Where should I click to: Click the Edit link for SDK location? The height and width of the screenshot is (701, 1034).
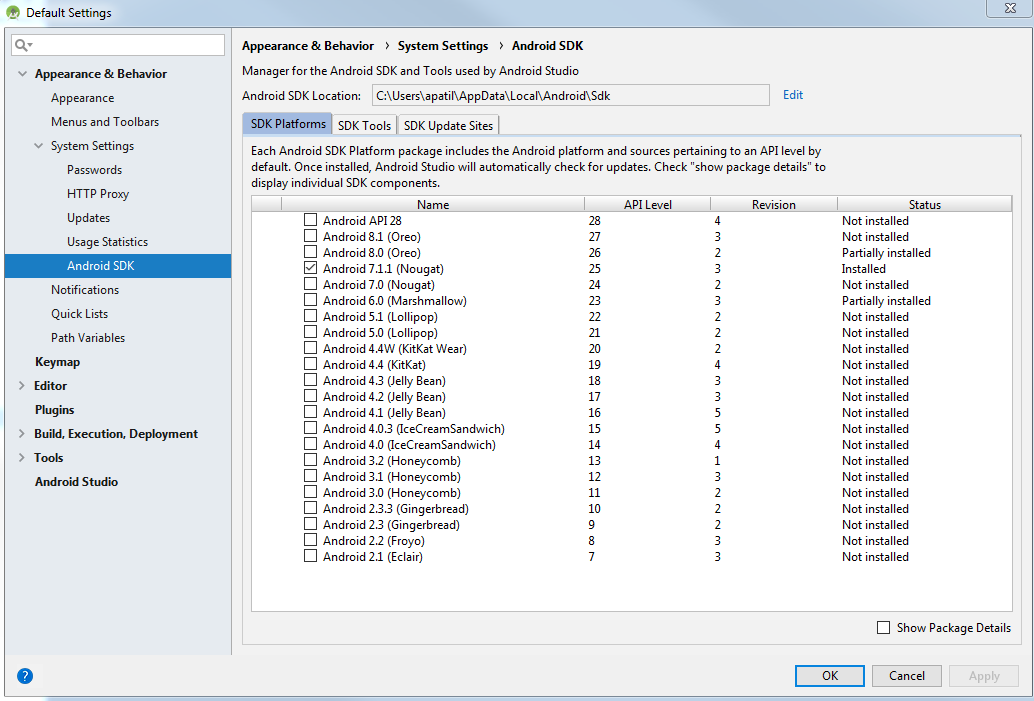point(793,95)
